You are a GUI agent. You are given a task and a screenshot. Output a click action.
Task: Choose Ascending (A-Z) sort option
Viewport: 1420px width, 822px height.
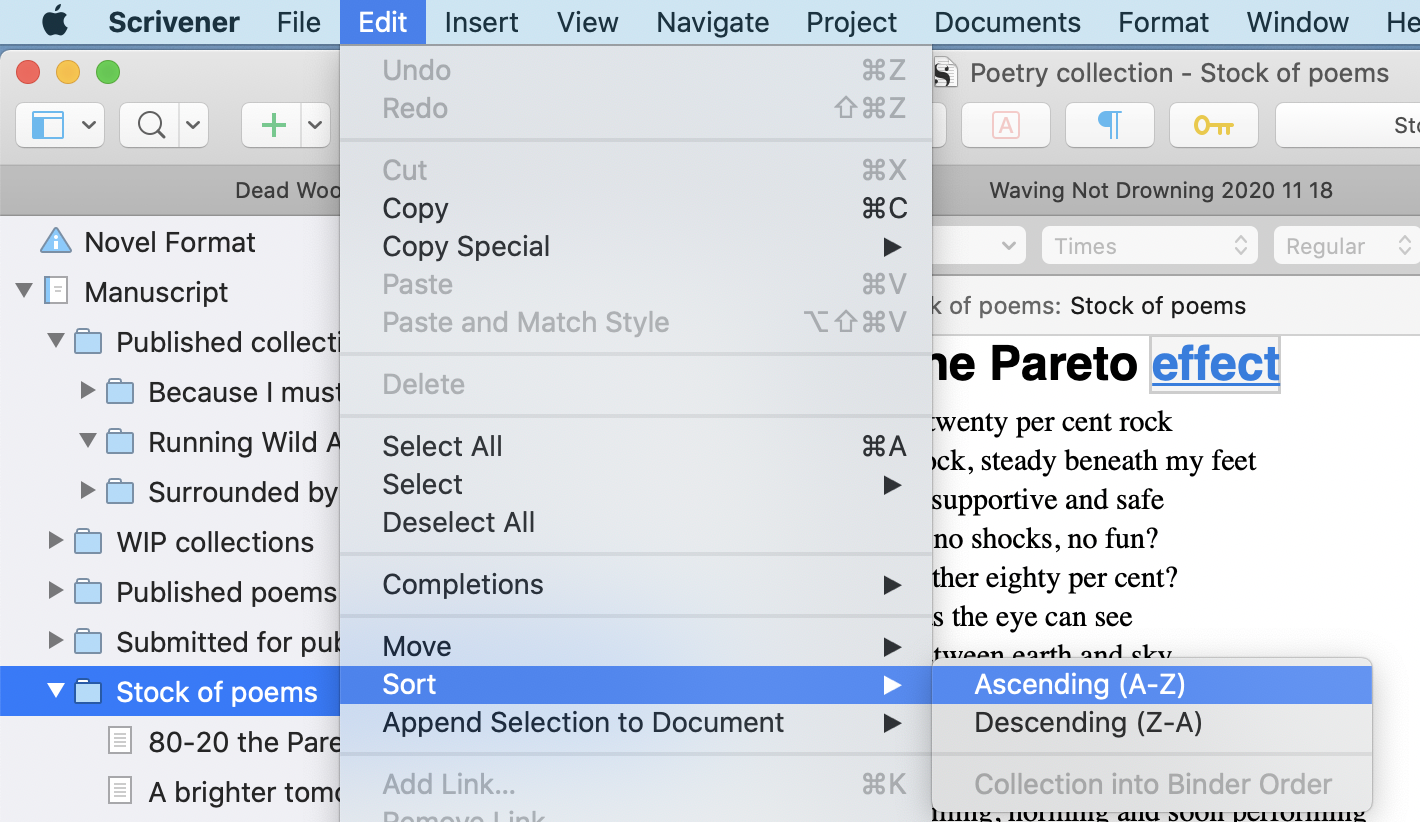click(1151, 684)
